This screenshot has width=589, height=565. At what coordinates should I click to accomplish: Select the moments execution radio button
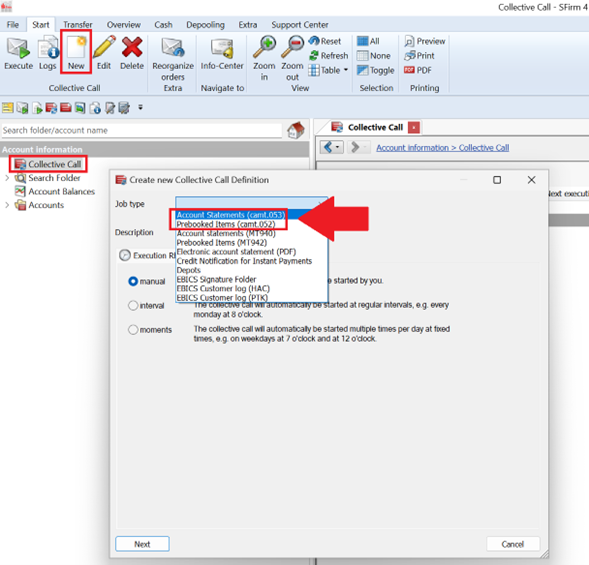tap(133, 329)
